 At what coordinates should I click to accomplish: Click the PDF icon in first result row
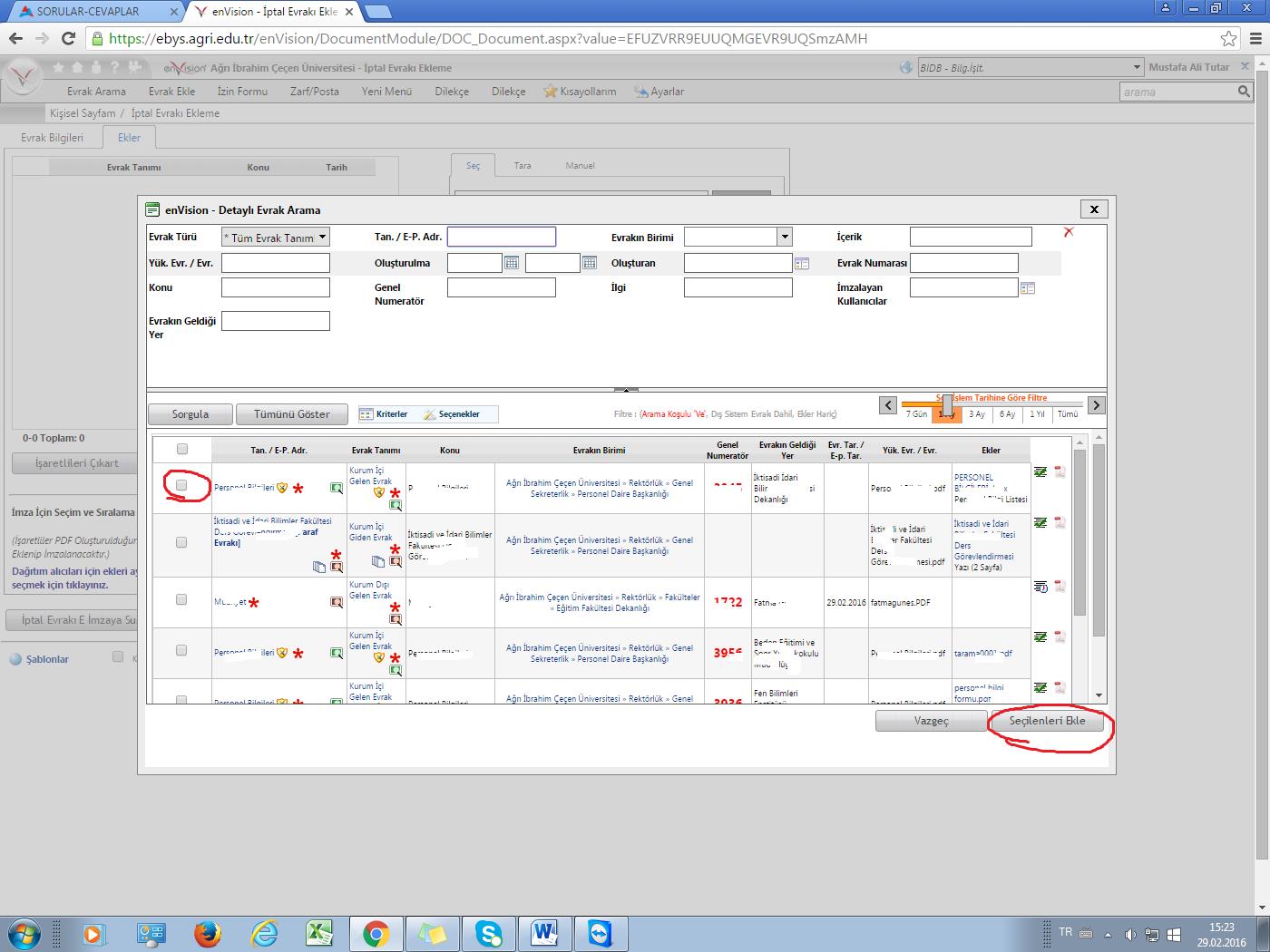pyautogui.click(x=1059, y=472)
